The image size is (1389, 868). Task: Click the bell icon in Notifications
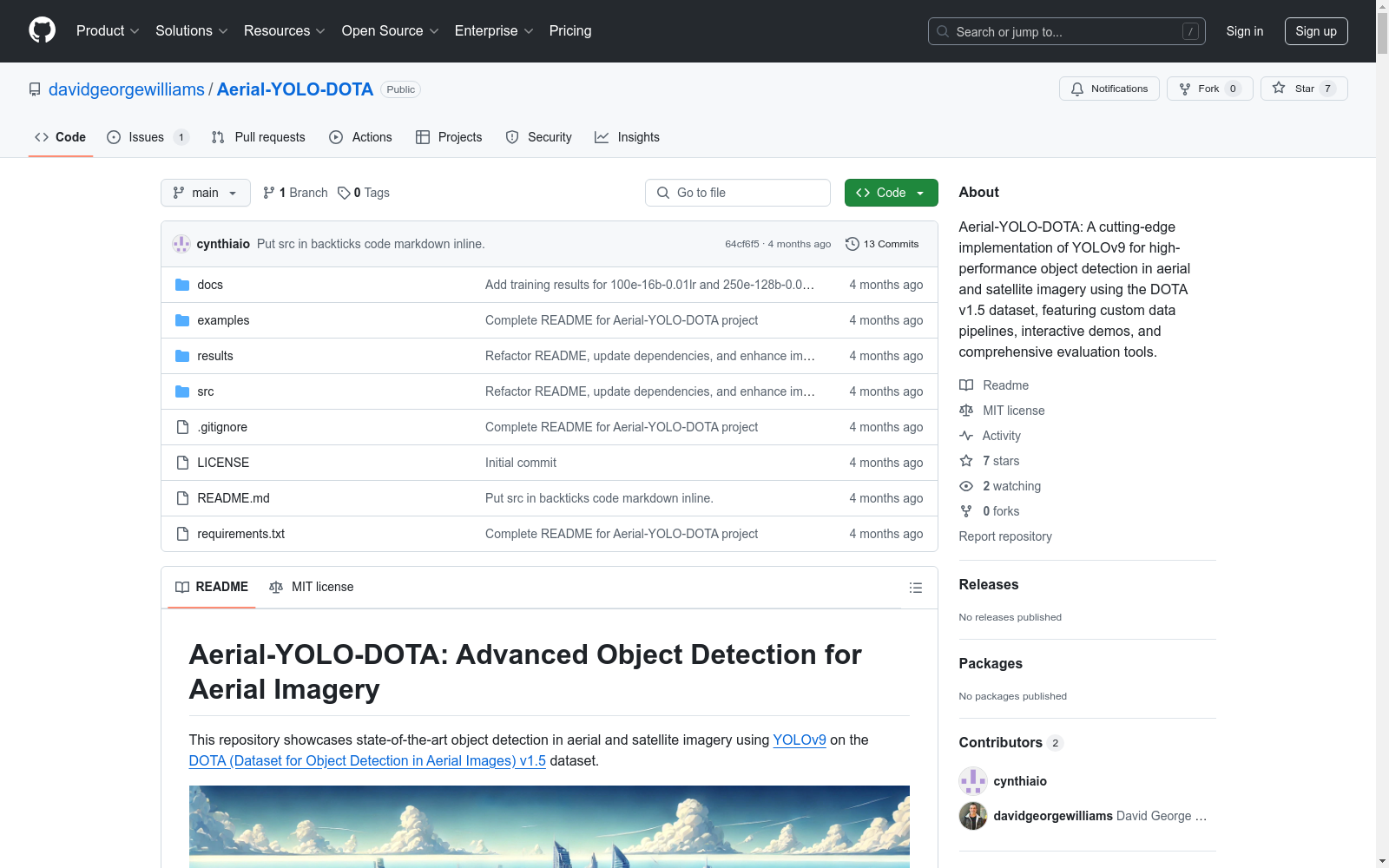point(1077,89)
